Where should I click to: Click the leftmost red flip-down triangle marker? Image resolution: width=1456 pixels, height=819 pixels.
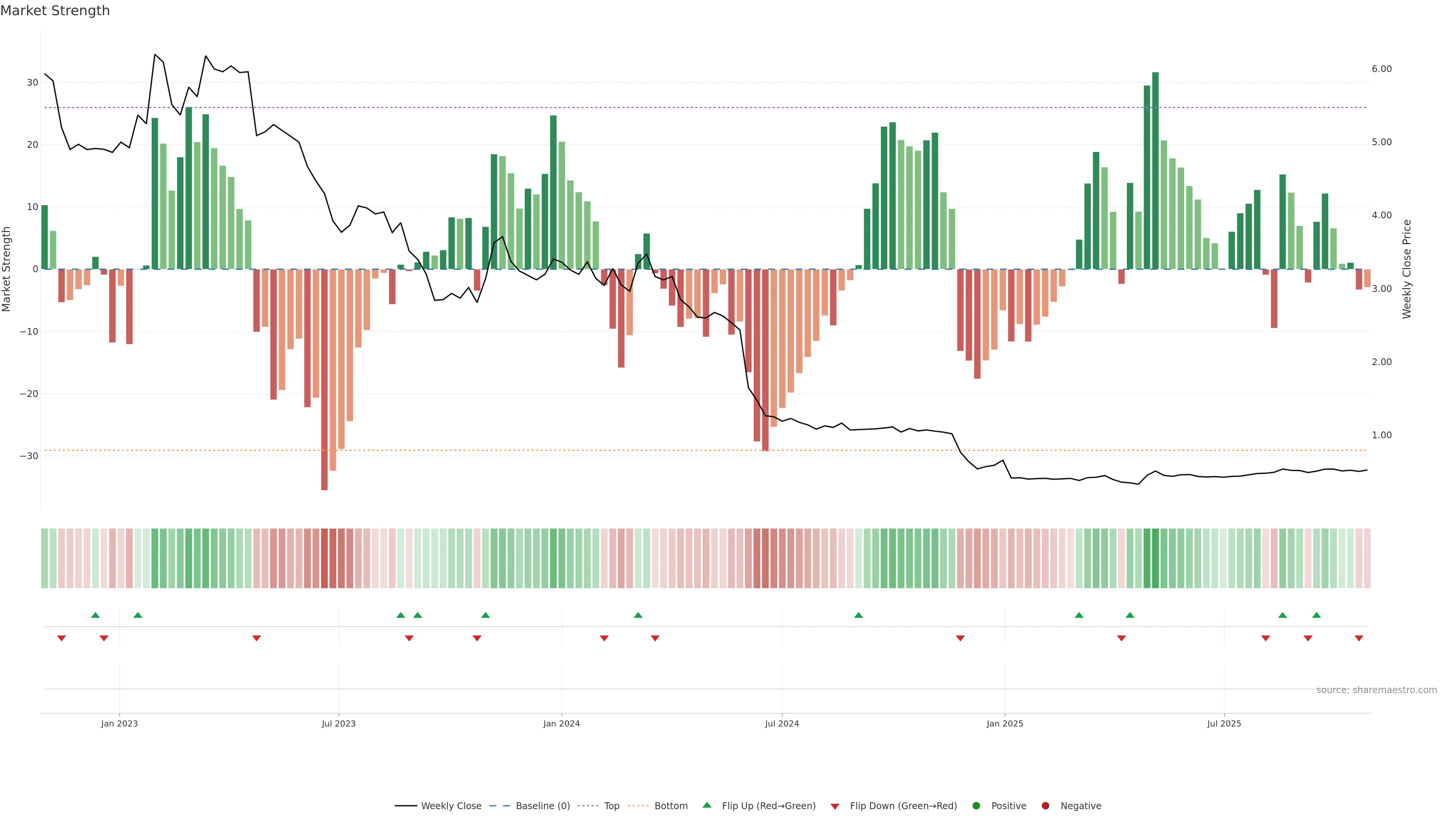coord(61,638)
